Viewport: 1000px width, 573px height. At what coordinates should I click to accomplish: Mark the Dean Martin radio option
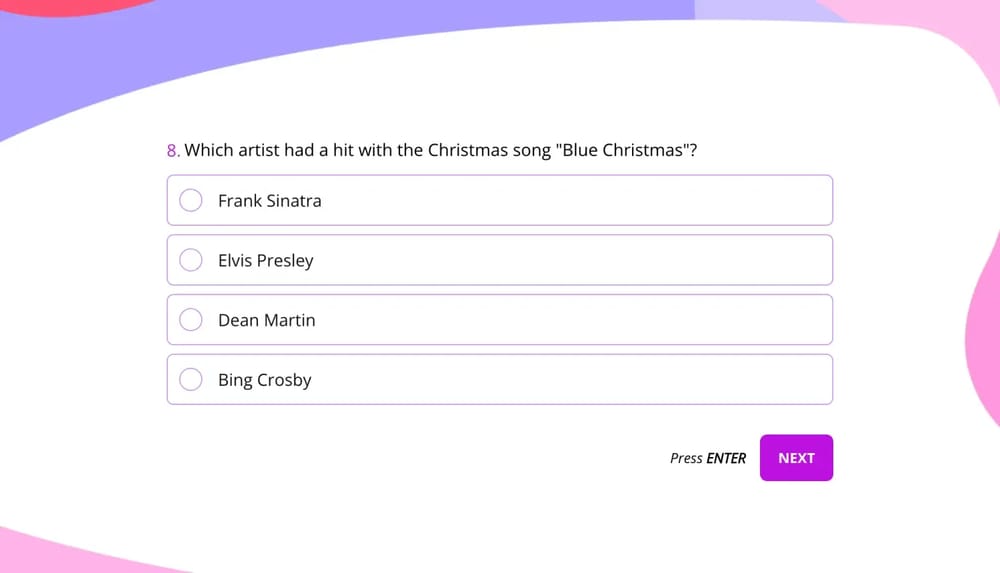pos(191,320)
